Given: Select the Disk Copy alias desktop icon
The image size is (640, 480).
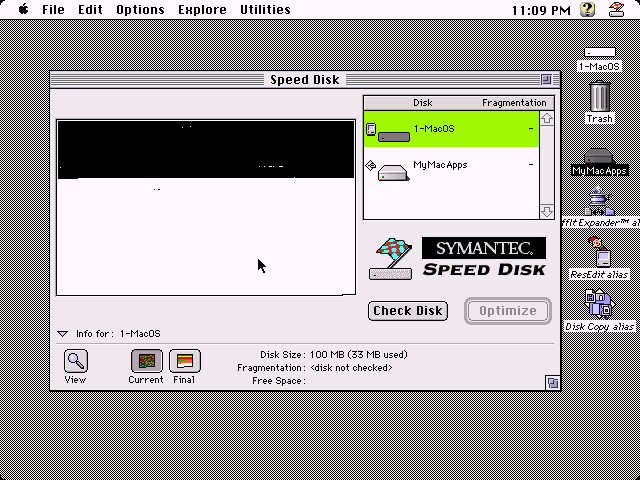Looking at the screenshot, I should (x=599, y=304).
